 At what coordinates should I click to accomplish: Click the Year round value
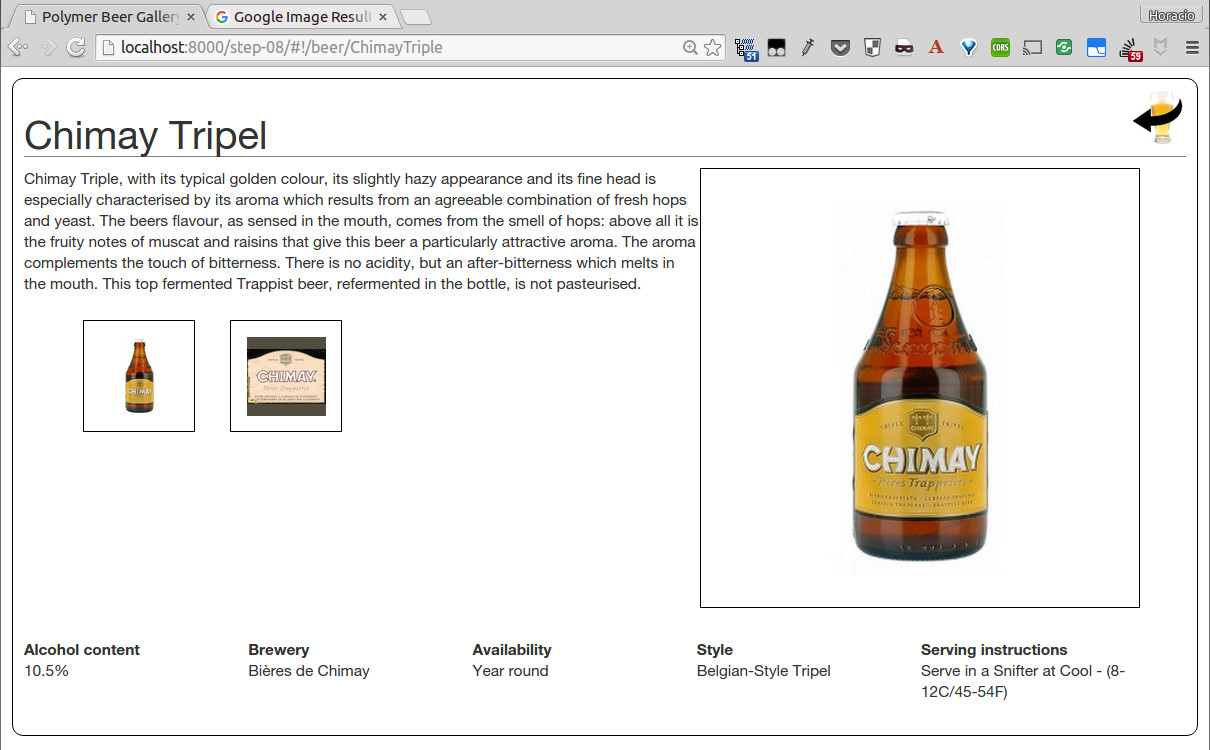(x=511, y=671)
